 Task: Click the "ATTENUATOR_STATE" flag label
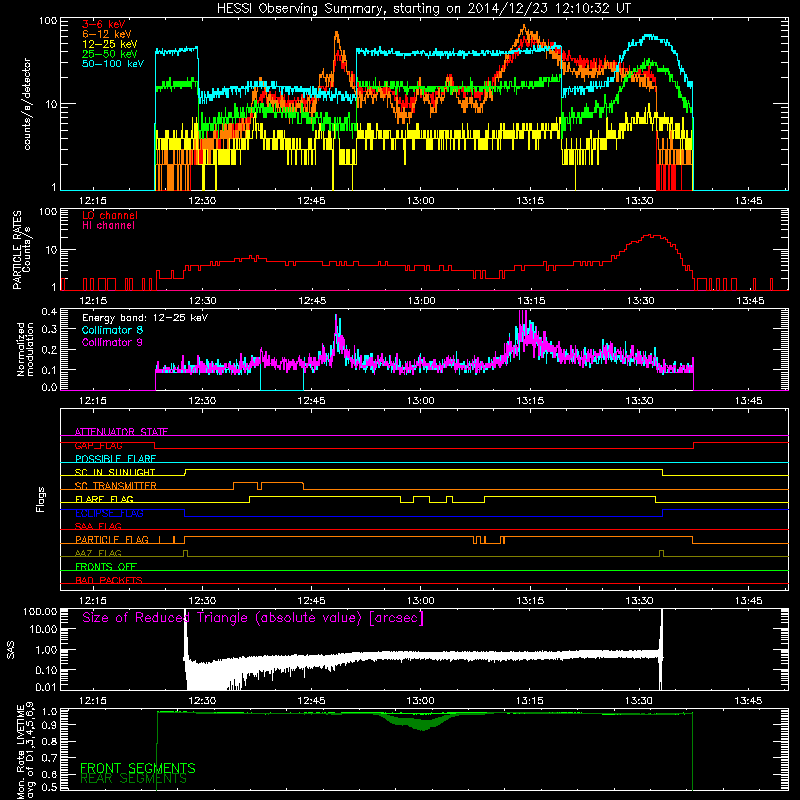pos(121,432)
